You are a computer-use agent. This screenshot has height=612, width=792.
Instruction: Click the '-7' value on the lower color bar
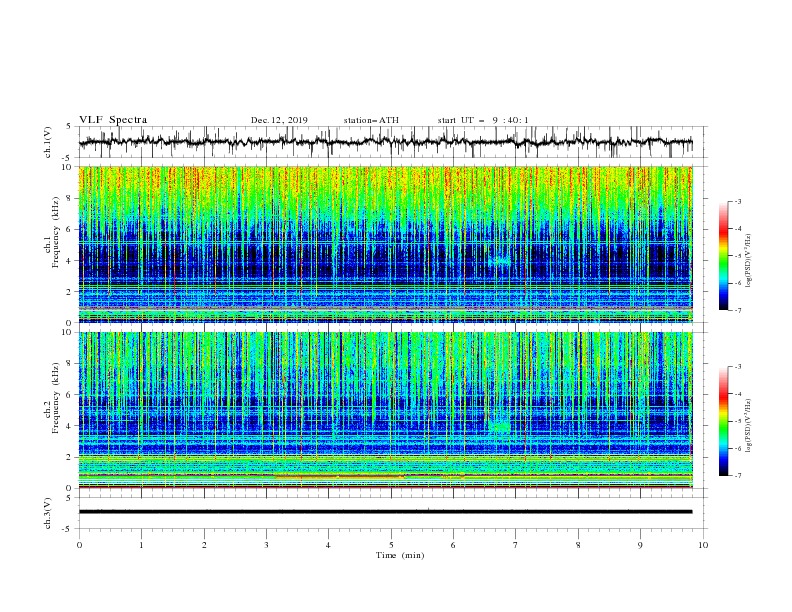(x=737, y=475)
